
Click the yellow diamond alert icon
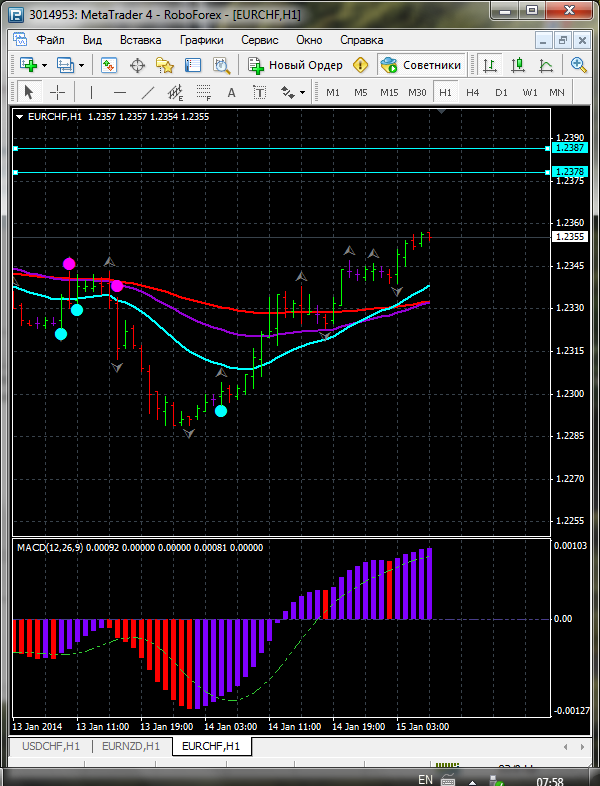[360, 65]
